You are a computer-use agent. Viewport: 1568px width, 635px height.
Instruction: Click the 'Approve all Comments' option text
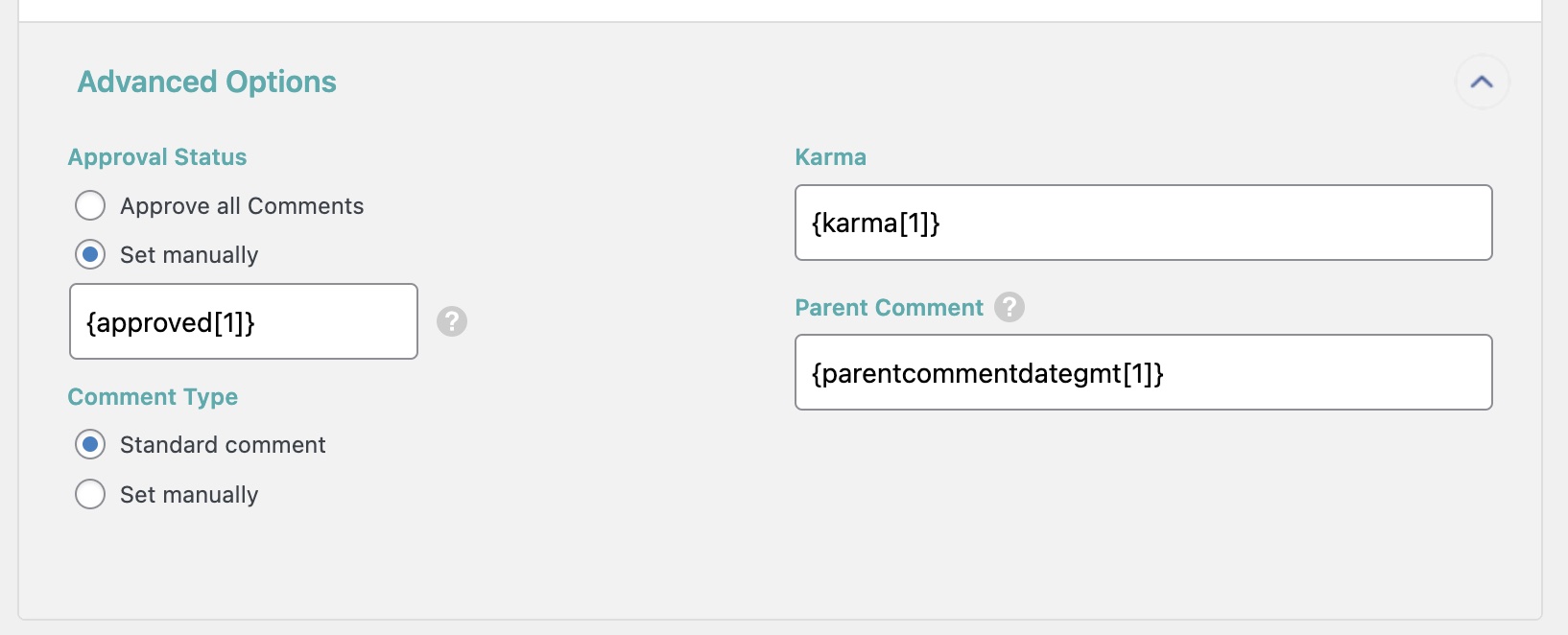point(242,206)
